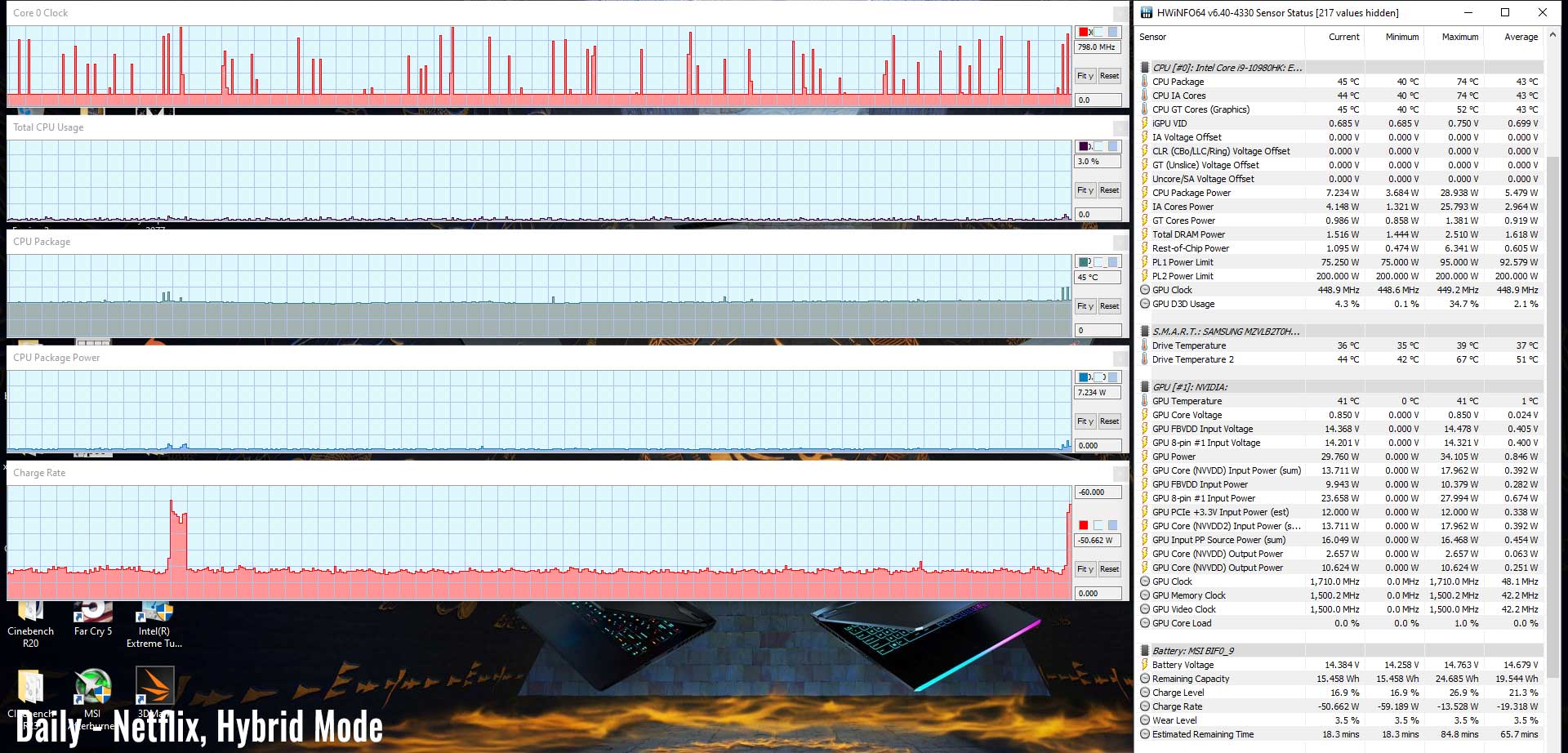Image resolution: width=1568 pixels, height=753 pixels.
Task: Click the dark purple swatch in Total CPU Usage
Action: pos(1084,146)
